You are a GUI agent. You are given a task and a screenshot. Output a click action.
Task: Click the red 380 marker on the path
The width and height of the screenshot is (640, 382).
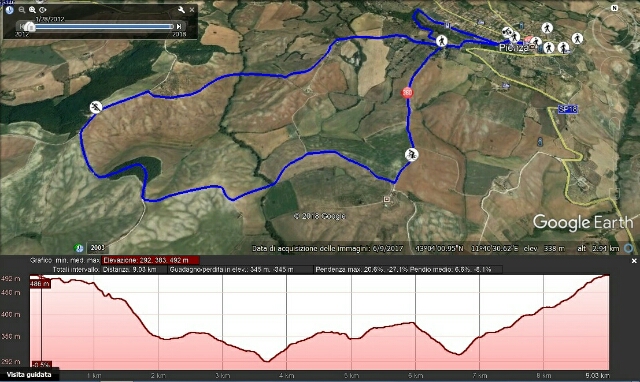(407, 93)
